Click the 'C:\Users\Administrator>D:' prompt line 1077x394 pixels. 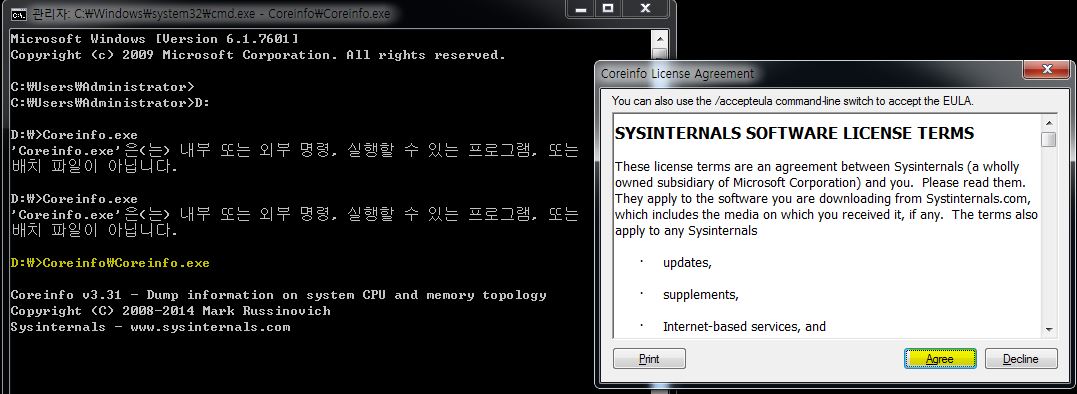coord(111,103)
